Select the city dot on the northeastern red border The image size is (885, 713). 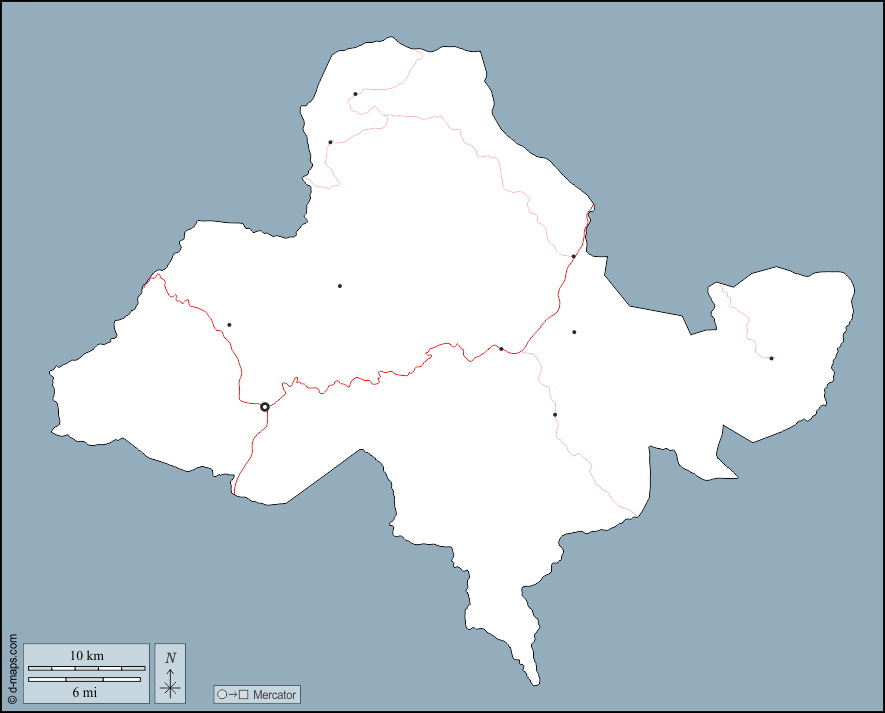click(573, 256)
